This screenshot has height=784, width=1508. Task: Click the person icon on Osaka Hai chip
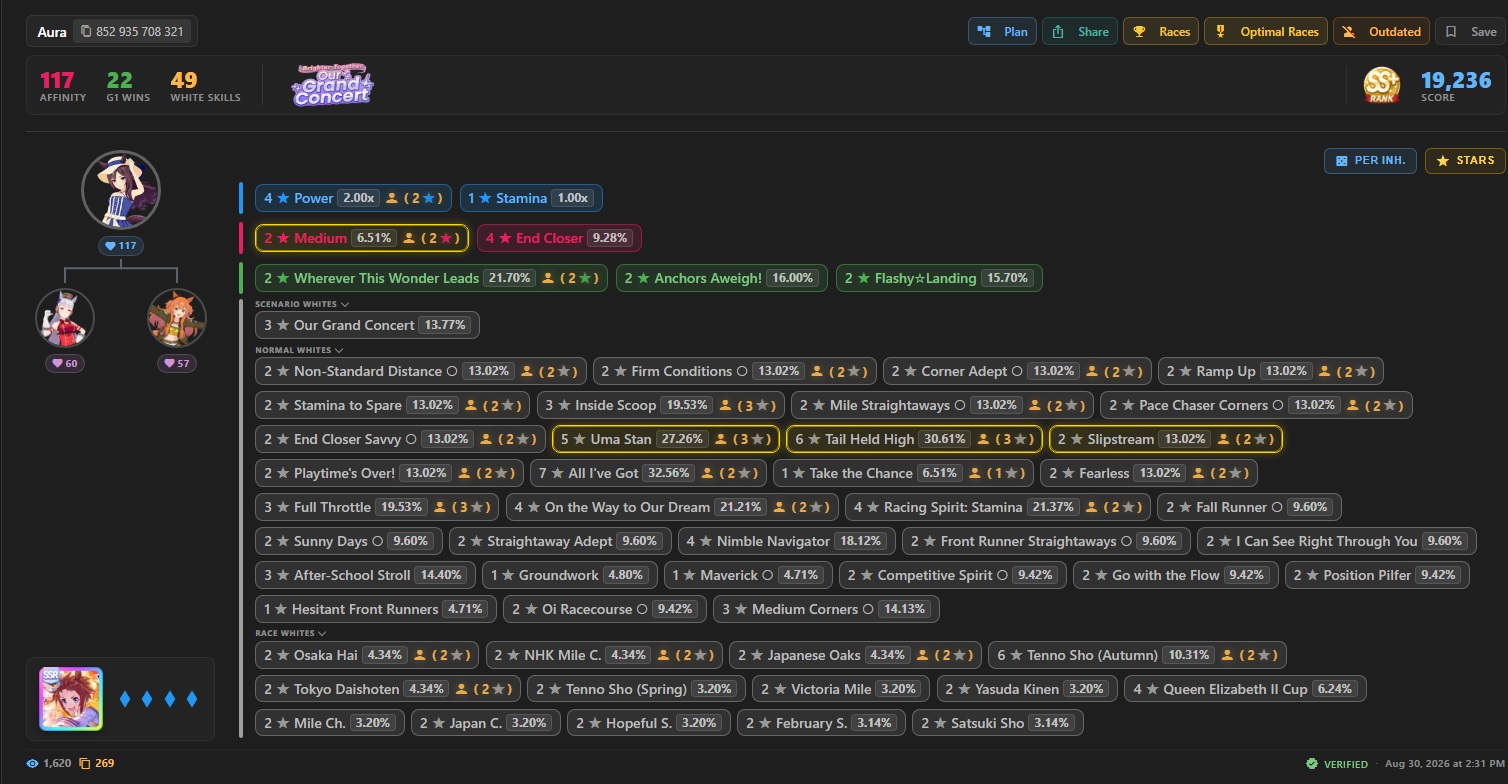420,655
